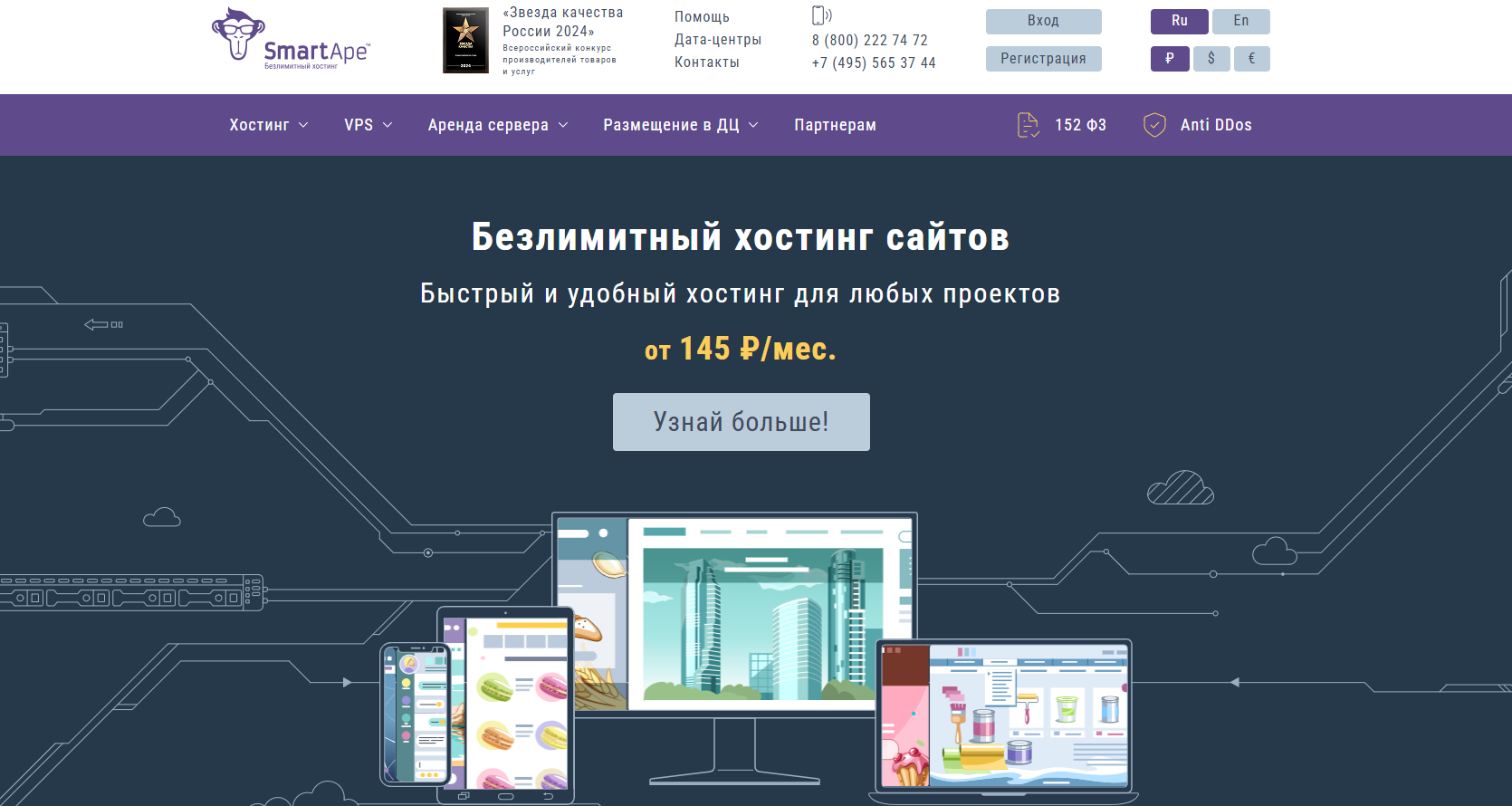The height and width of the screenshot is (806, 1512).
Task: Open the Размещение в ДЦ dropdown
Action: click(680, 125)
